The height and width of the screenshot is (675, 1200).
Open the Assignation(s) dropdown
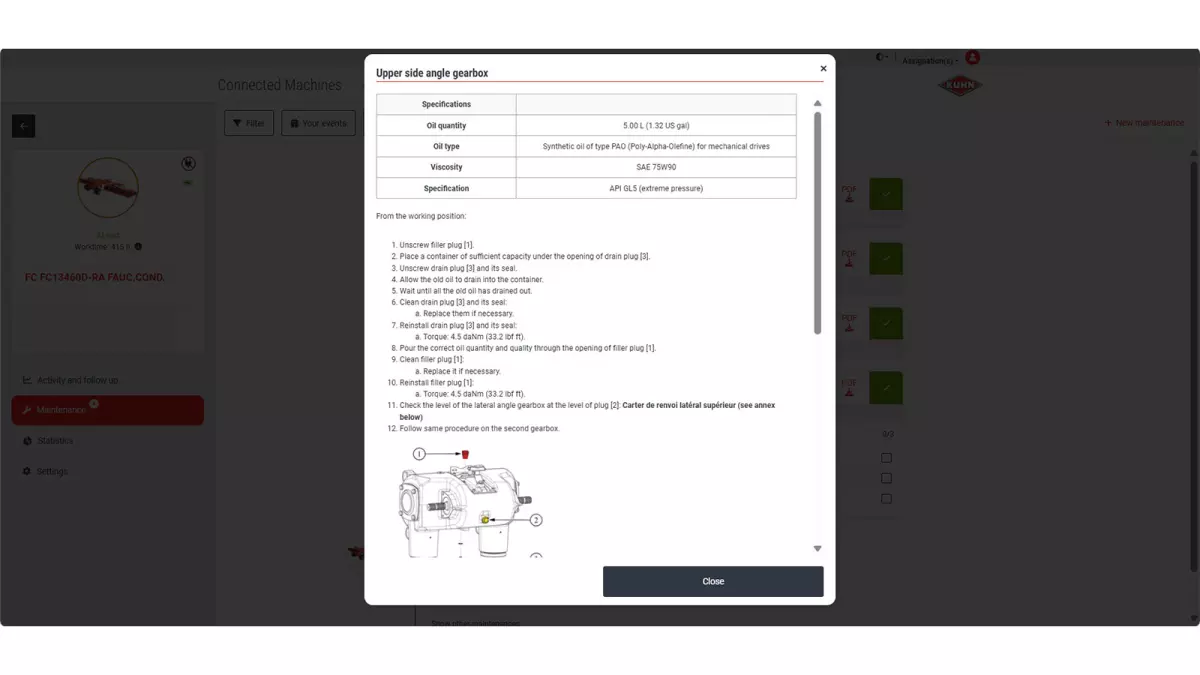(x=928, y=61)
